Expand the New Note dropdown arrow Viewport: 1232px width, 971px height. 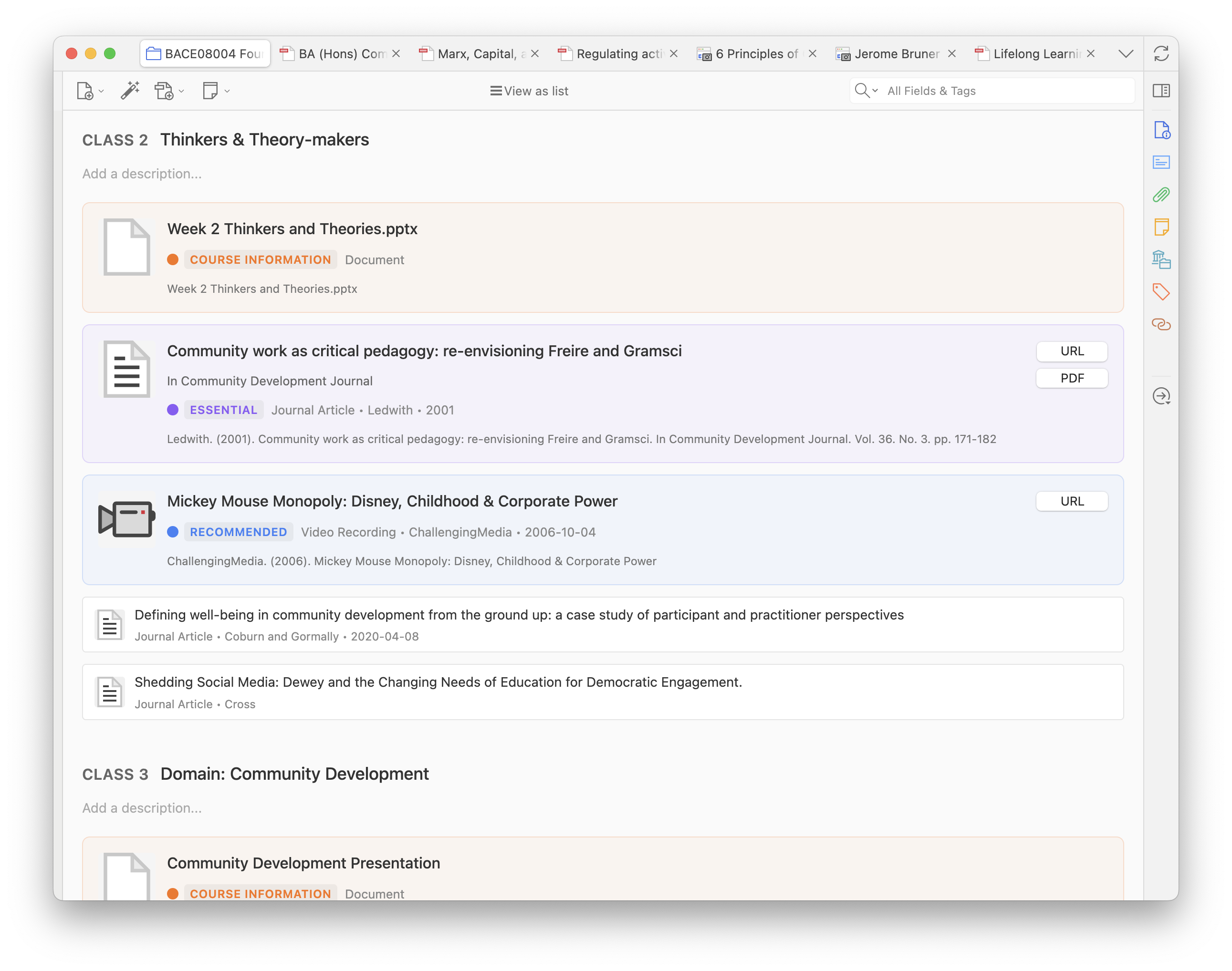click(x=227, y=91)
